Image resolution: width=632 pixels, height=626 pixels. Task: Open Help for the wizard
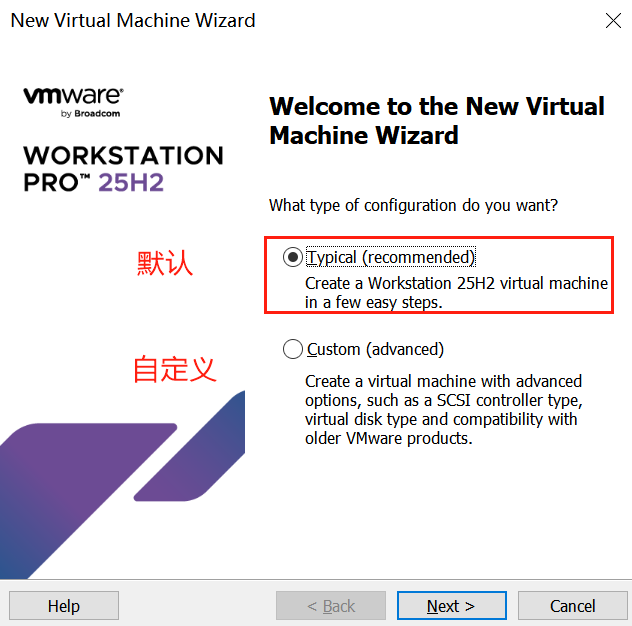coord(64,605)
